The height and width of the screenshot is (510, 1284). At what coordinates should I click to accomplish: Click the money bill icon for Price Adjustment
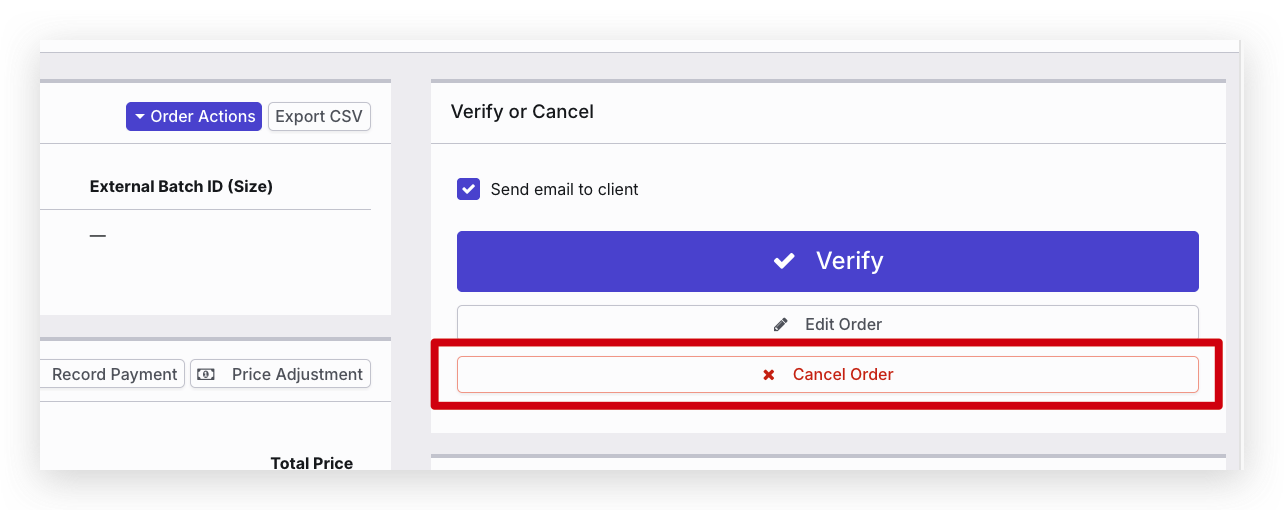(206, 374)
